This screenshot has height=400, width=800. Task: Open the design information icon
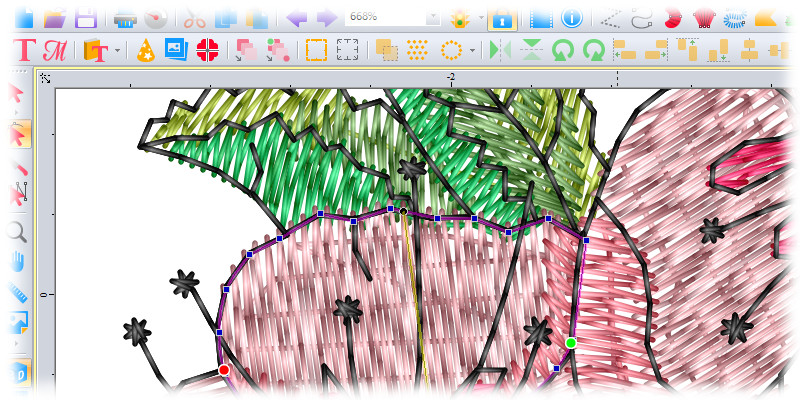(x=572, y=18)
